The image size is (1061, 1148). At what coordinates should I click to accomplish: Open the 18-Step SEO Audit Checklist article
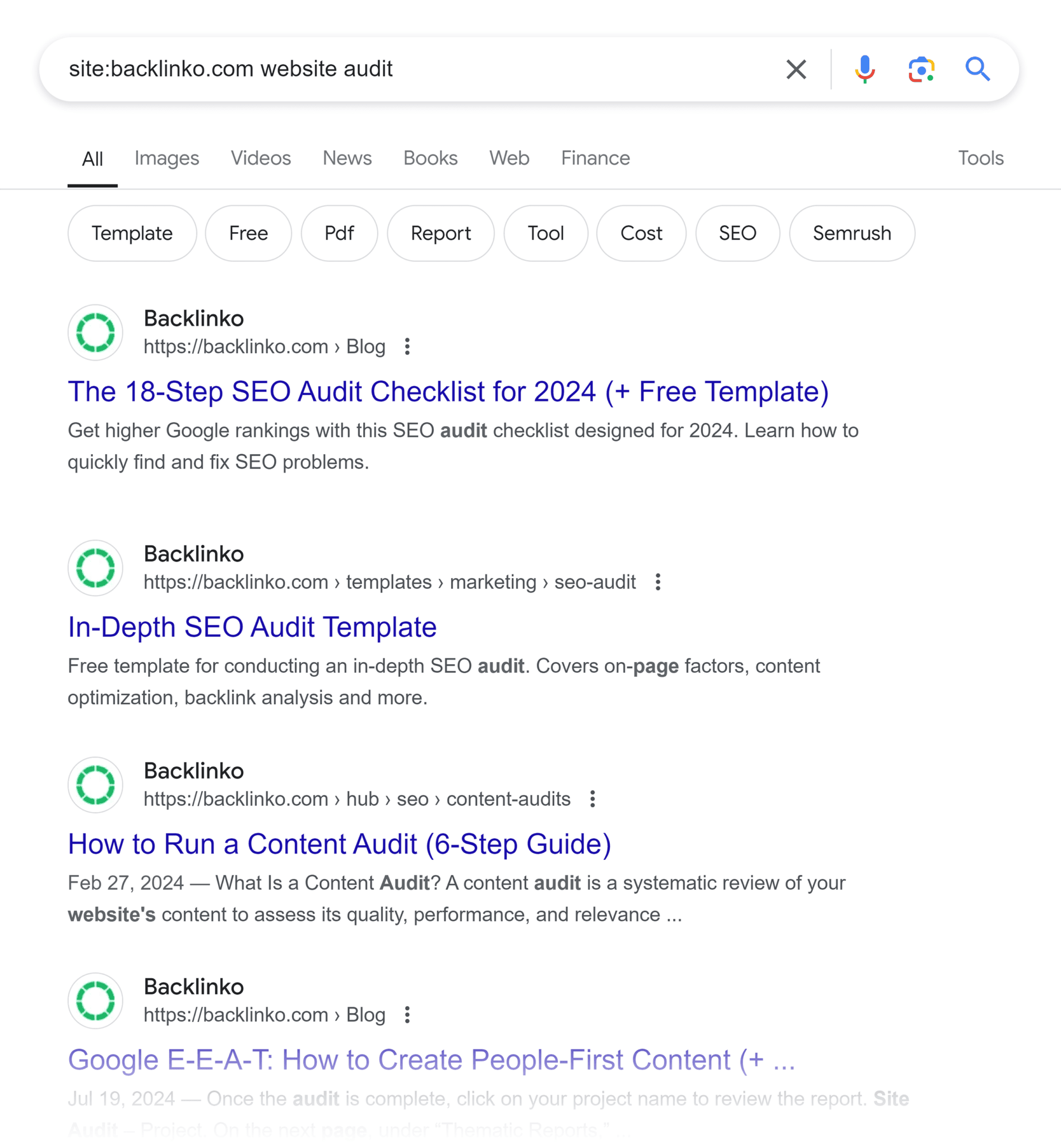(448, 392)
